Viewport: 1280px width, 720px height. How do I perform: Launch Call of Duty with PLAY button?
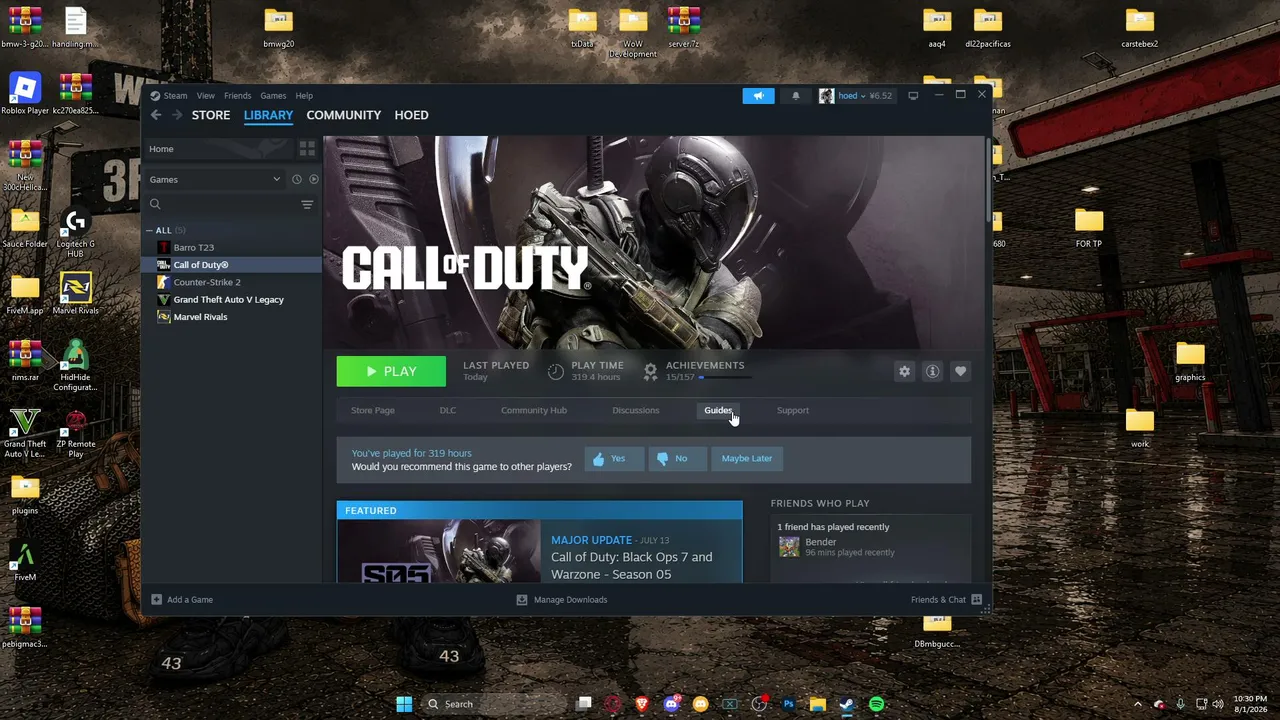click(x=391, y=371)
